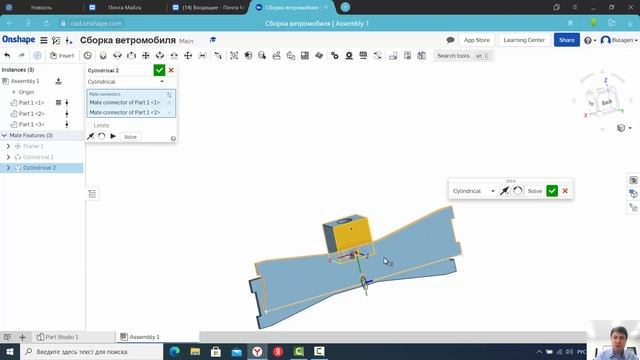Switch to Part Studio 1 tab
Viewport: 640px width, 360px height.
pyautogui.click(x=57, y=337)
